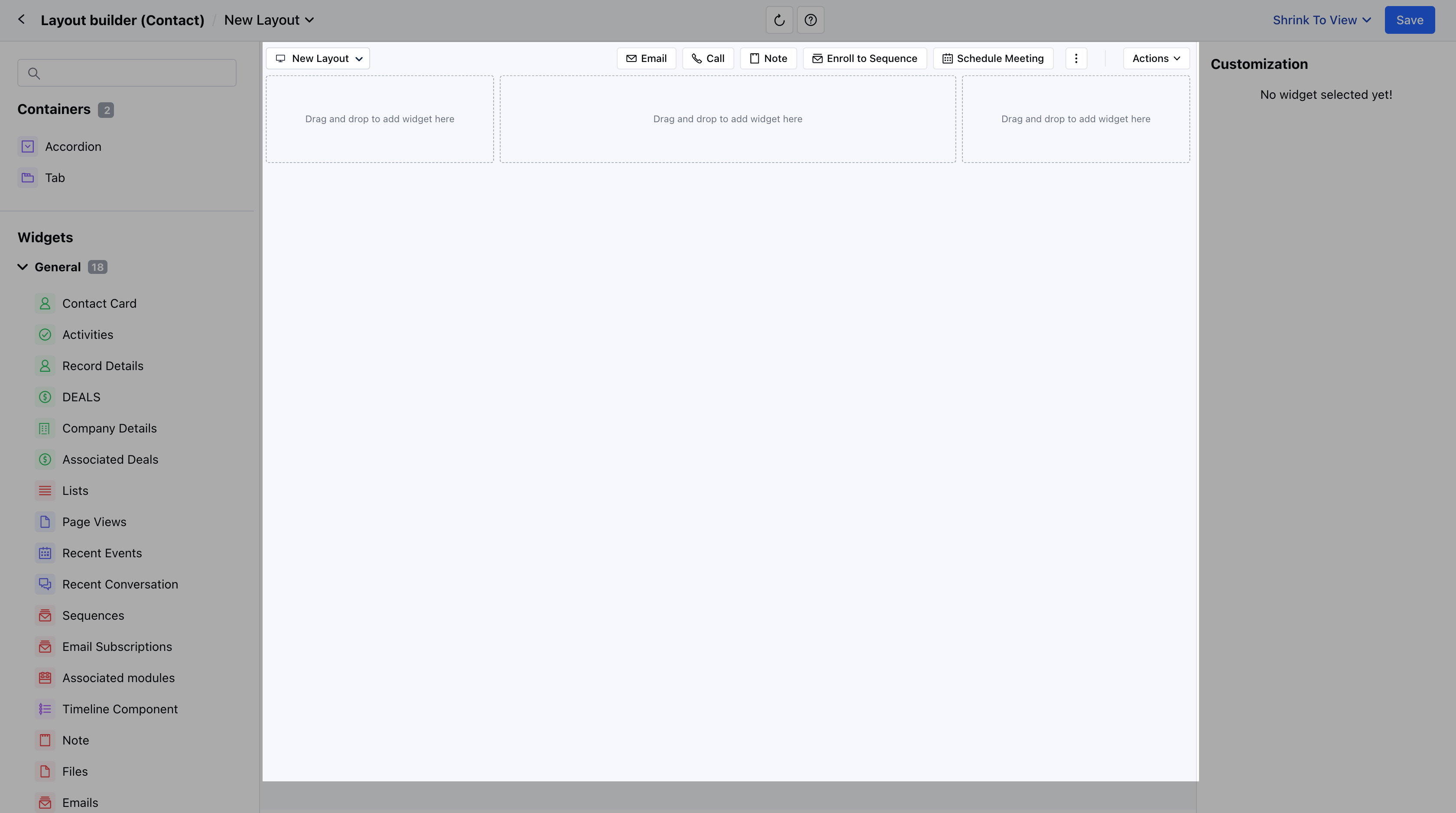
Task: Select the Accordion container icon
Action: pyautogui.click(x=27, y=146)
